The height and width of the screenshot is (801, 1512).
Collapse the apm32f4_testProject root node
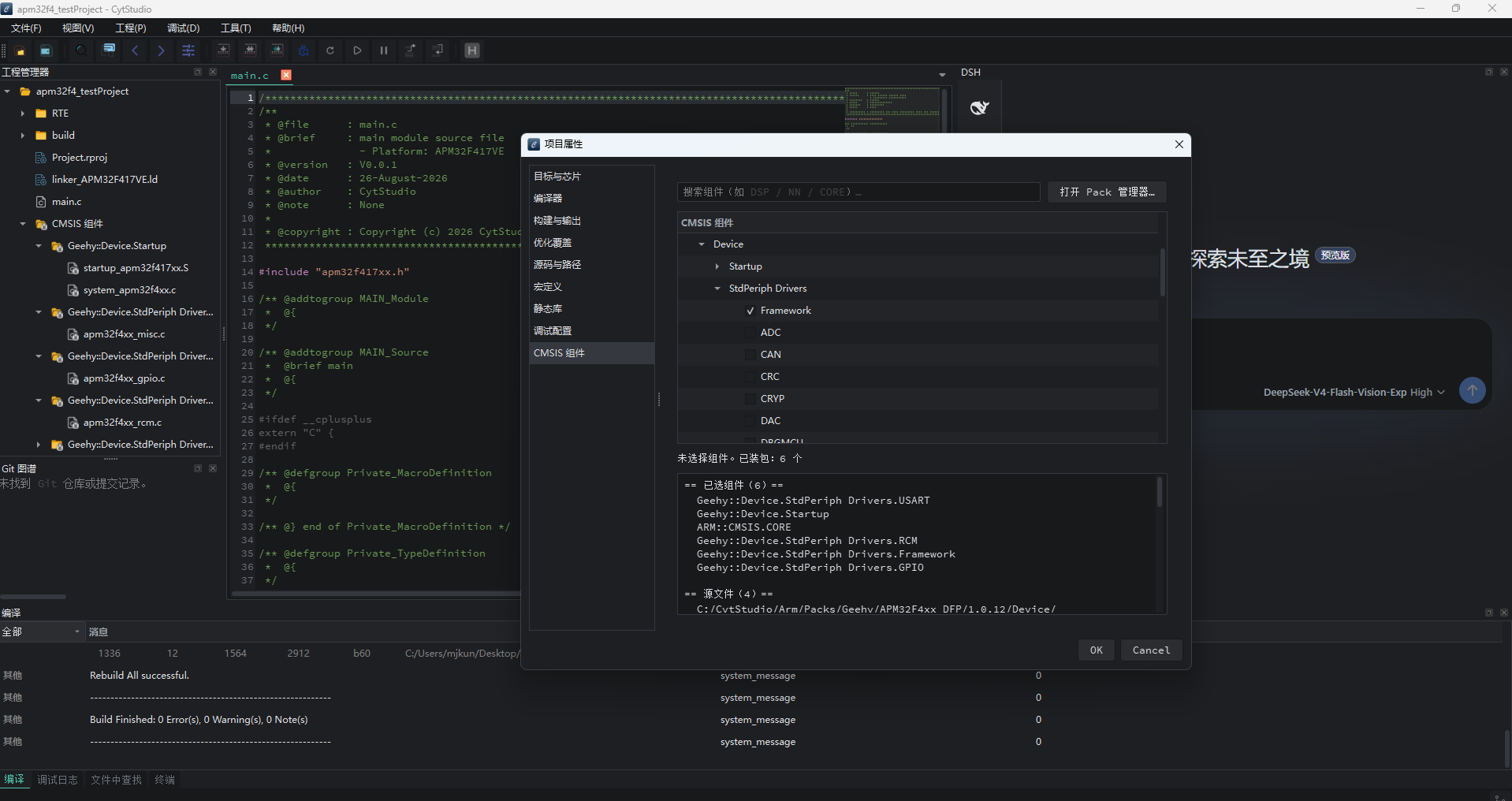[7, 91]
